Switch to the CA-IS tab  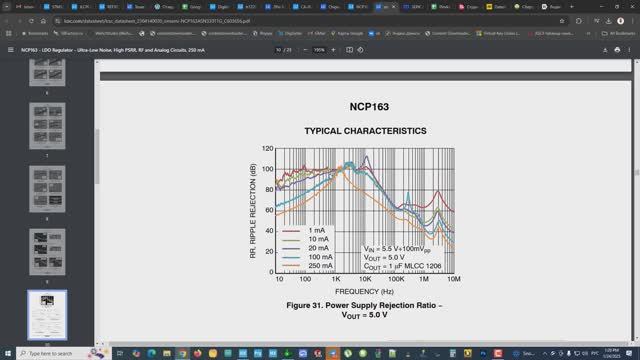302,7
